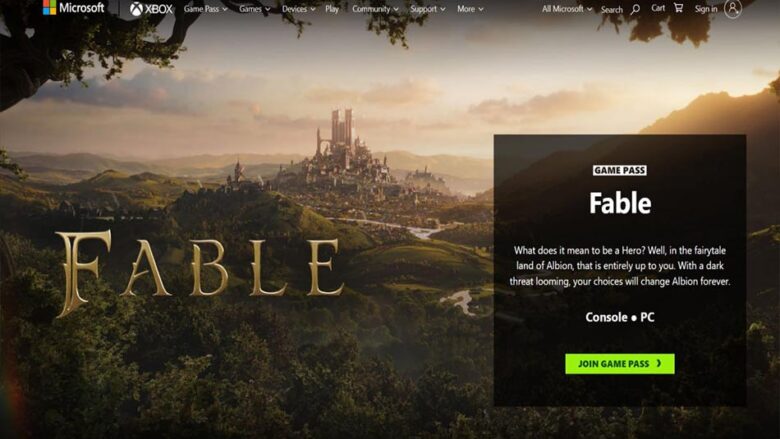Click the search magnifier icon
Image resolution: width=780 pixels, height=439 pixels.
(x=635, y=9)
